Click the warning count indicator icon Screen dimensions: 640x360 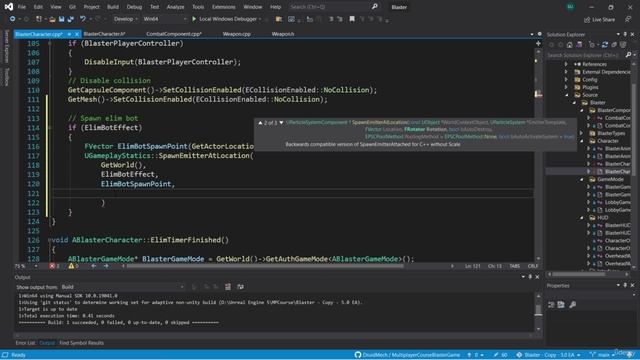71,266
